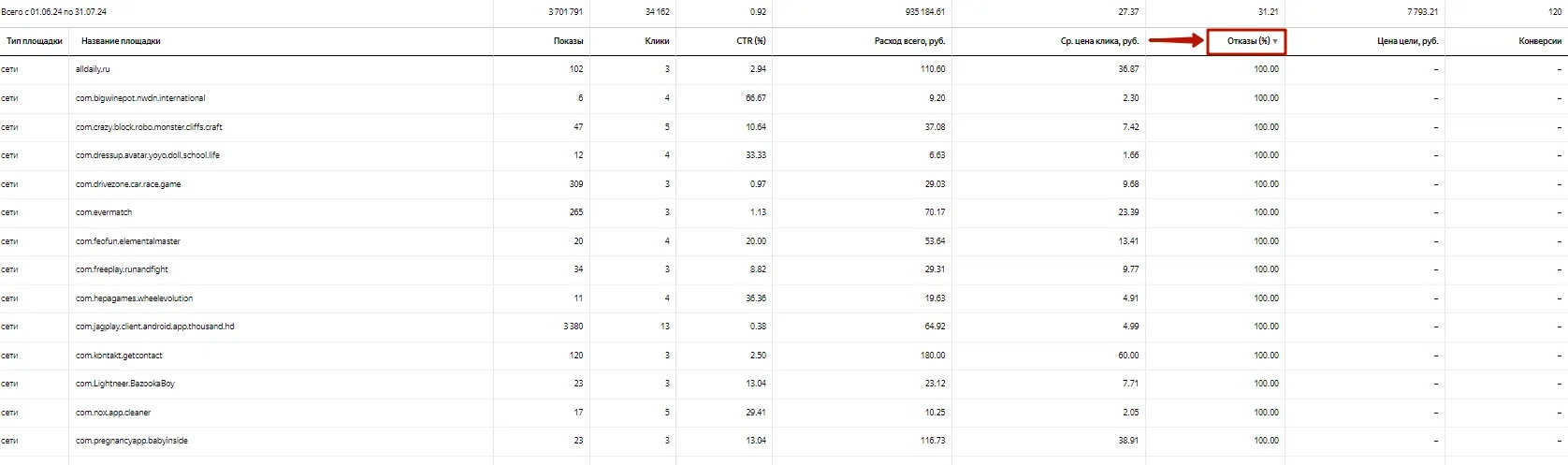Click the Ср. цена клика, руб. header
1568x465 pixels.
click(1099, 41)
